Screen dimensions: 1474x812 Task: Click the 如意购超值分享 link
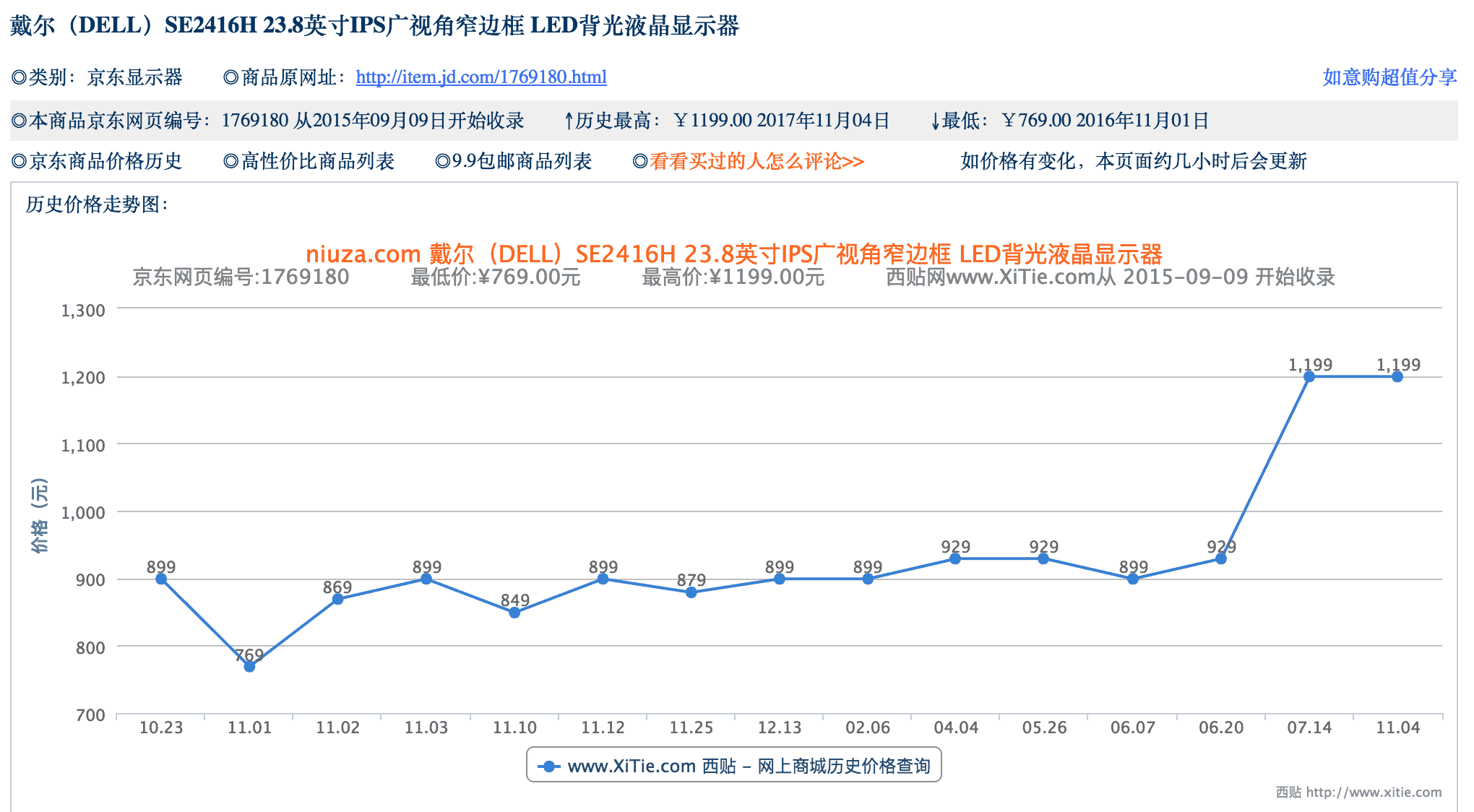click(x=1389, y=77)
